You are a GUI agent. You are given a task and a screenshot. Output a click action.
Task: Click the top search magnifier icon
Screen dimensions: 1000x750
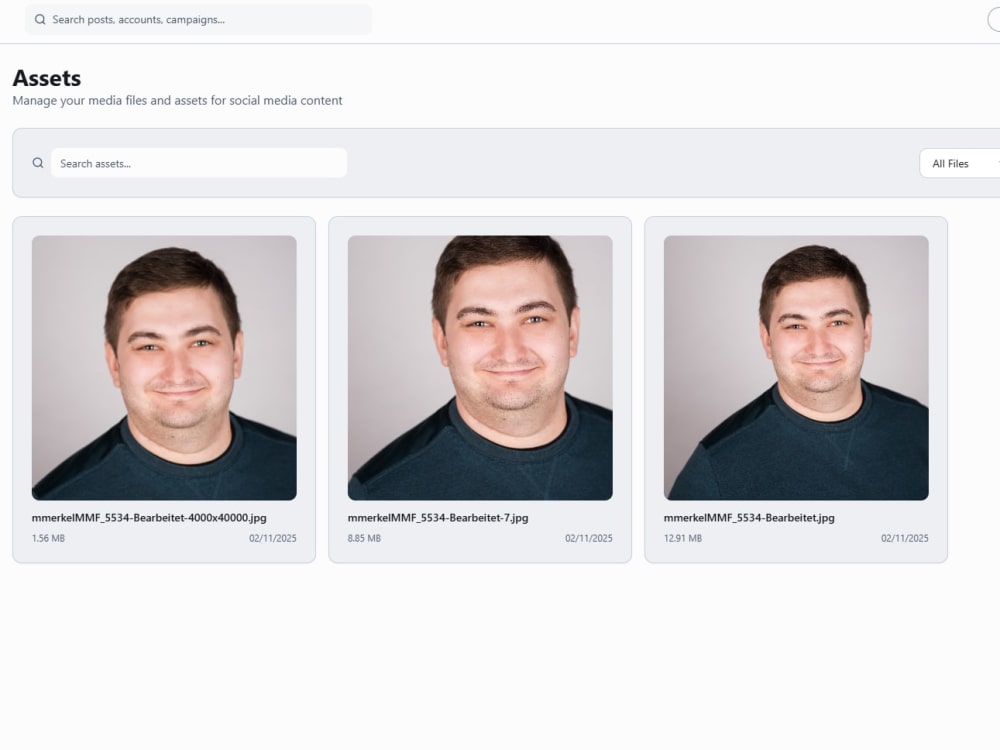click(40, 20)
